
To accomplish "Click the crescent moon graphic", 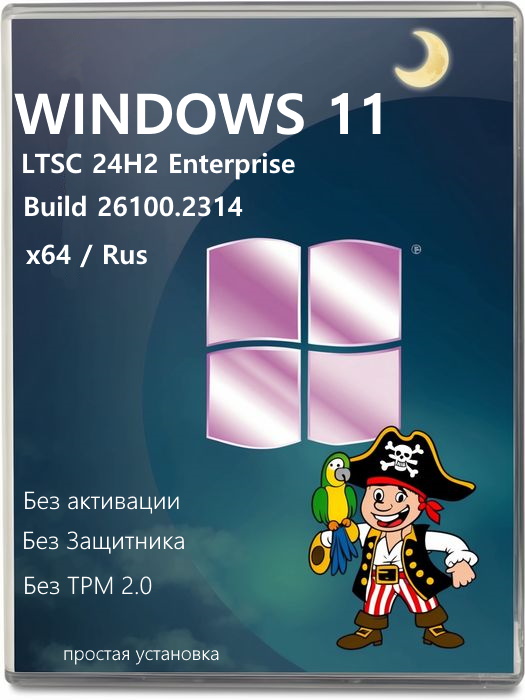I will pos(424,58).
